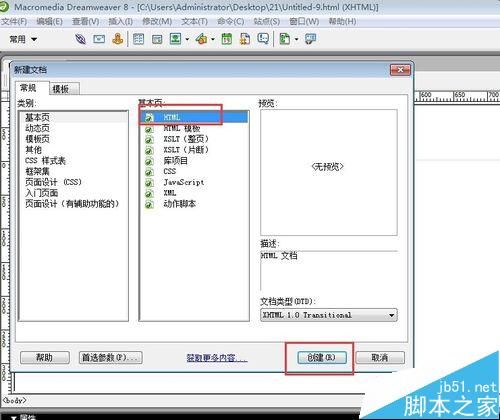This screenshot has width=500, height=420.
Task: Open the 文本(T) menu
Action: coord(194,22)
